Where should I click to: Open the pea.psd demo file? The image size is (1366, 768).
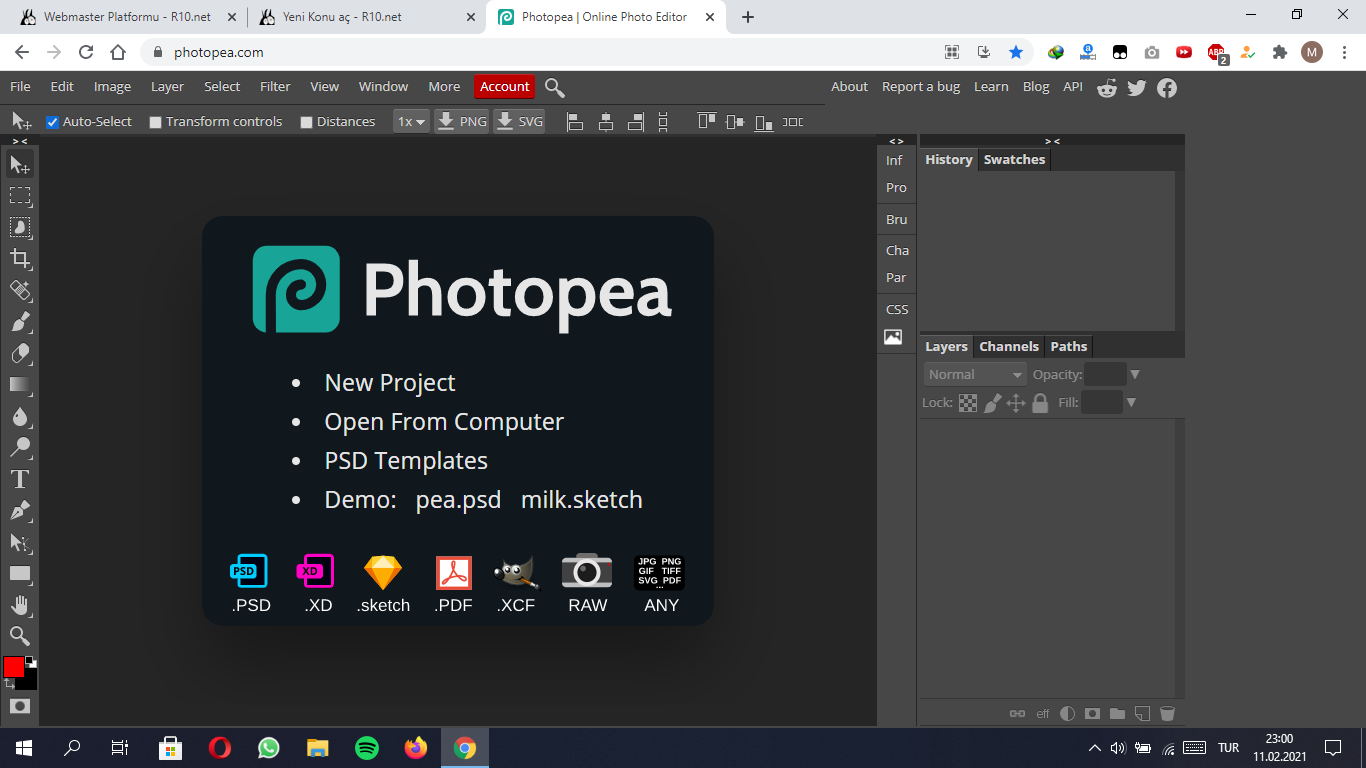pos(458,500)
